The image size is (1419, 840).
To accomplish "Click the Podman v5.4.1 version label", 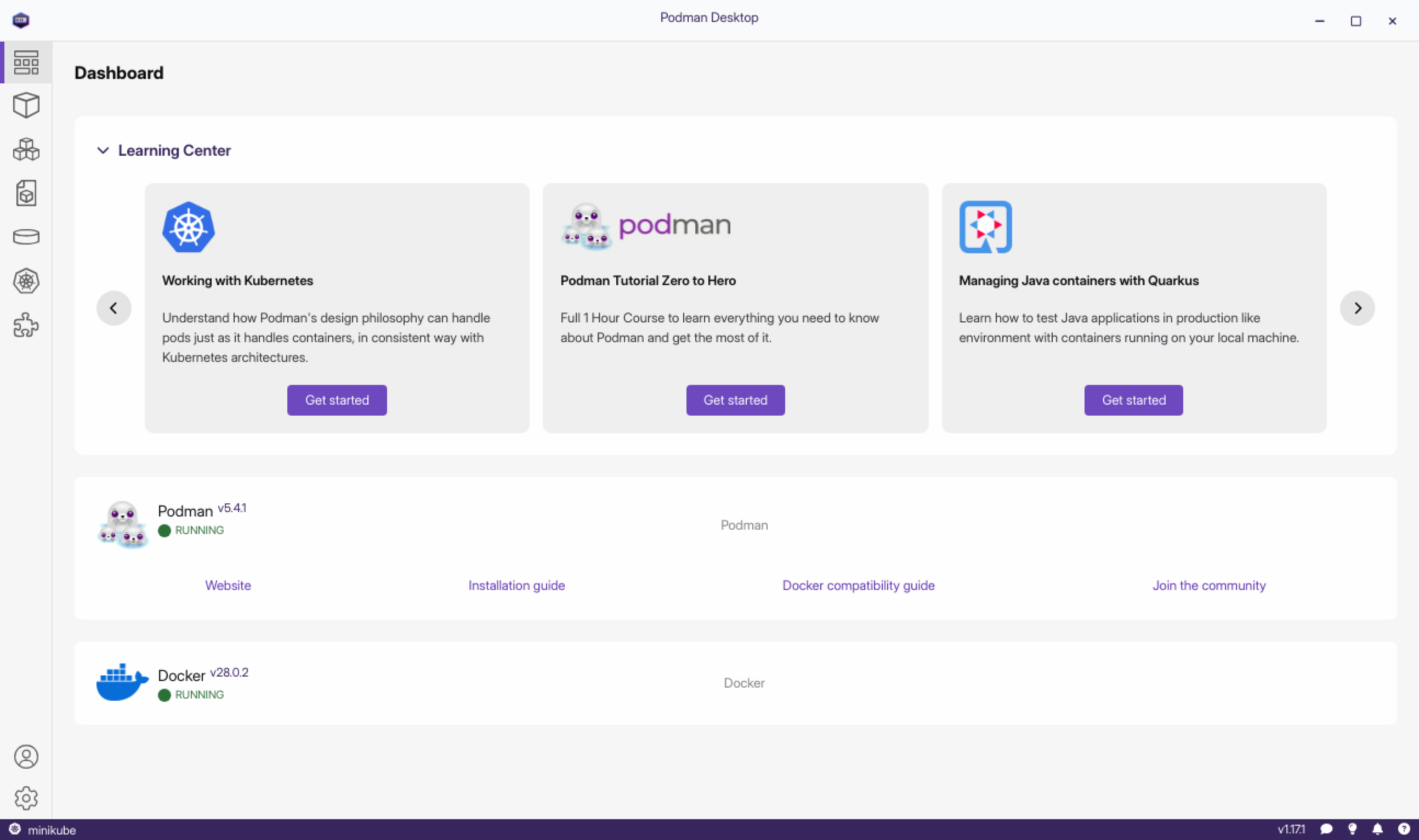I will (232, 508).
